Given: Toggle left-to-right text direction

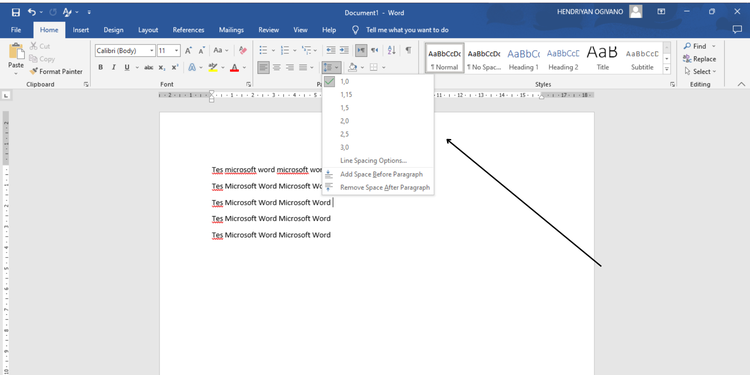Looking at the screenshot, I should point(361,50).
